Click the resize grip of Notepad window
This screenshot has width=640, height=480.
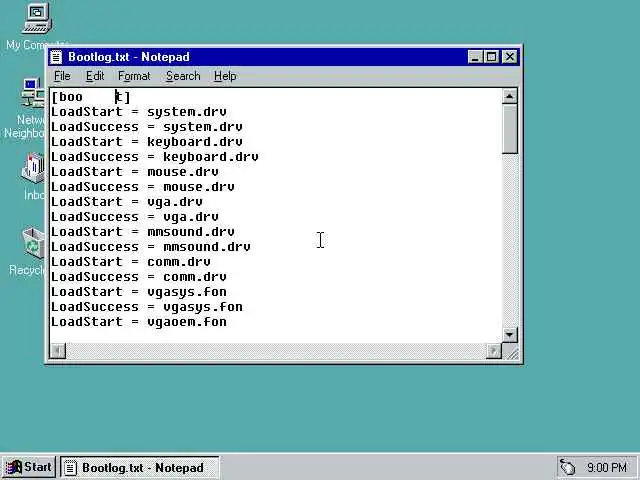[512, 352]
